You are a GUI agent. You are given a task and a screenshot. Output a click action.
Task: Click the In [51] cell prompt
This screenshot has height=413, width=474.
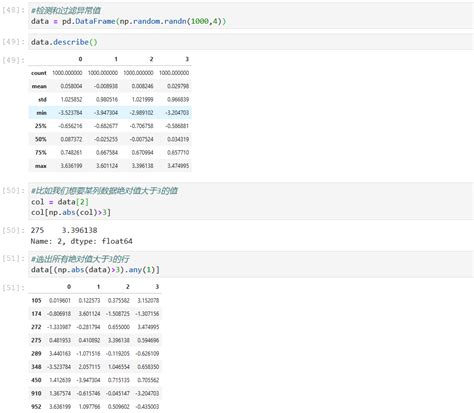[x=13, y=259]
